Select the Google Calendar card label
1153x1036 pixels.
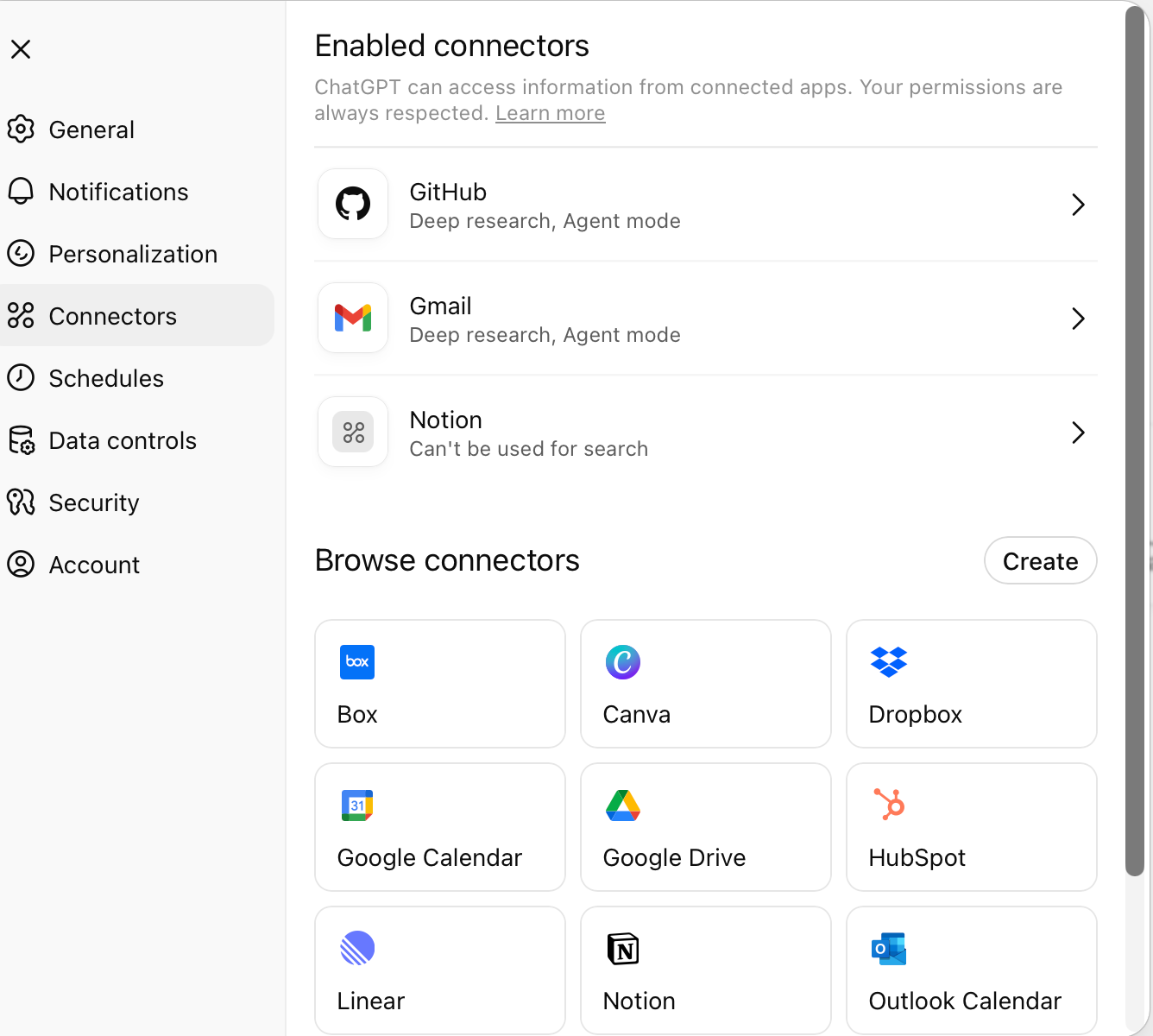(x=430, y=858)
